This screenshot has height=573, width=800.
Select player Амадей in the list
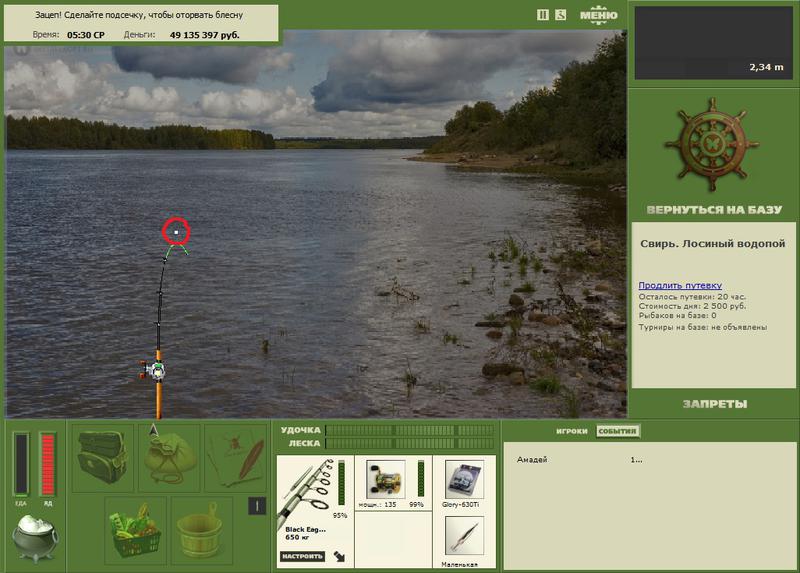tap(532, 459)
